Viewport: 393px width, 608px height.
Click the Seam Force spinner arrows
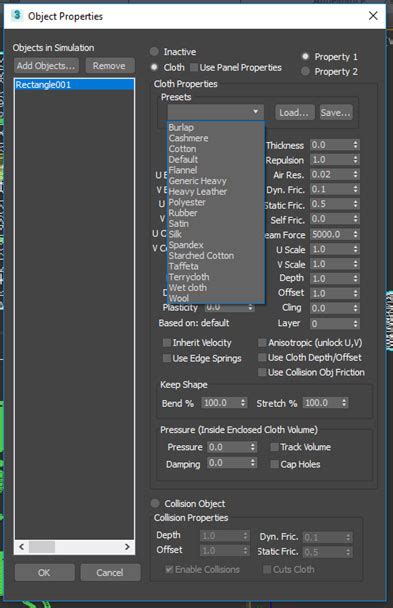click(355, 234)
